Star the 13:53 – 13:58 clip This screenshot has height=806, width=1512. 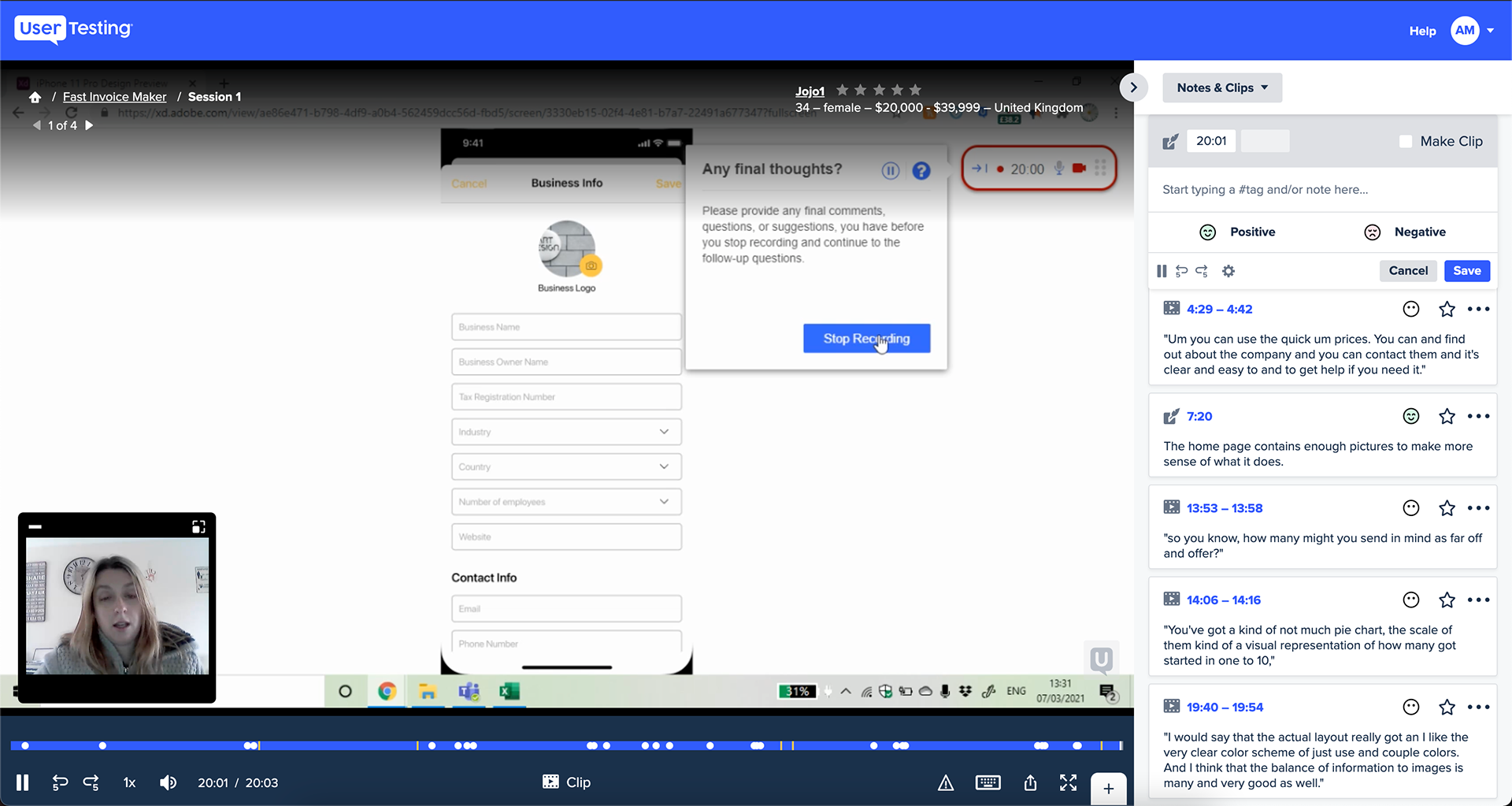(1447, 508)
